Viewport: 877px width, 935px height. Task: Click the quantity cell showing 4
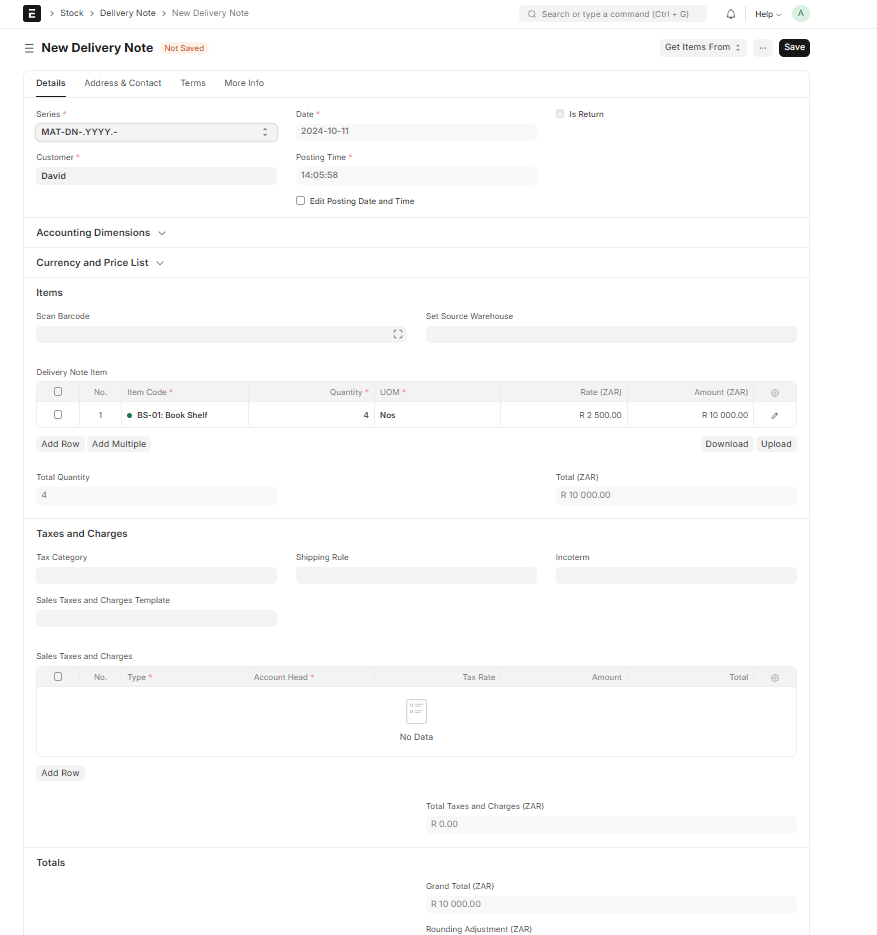pos(311,415)
